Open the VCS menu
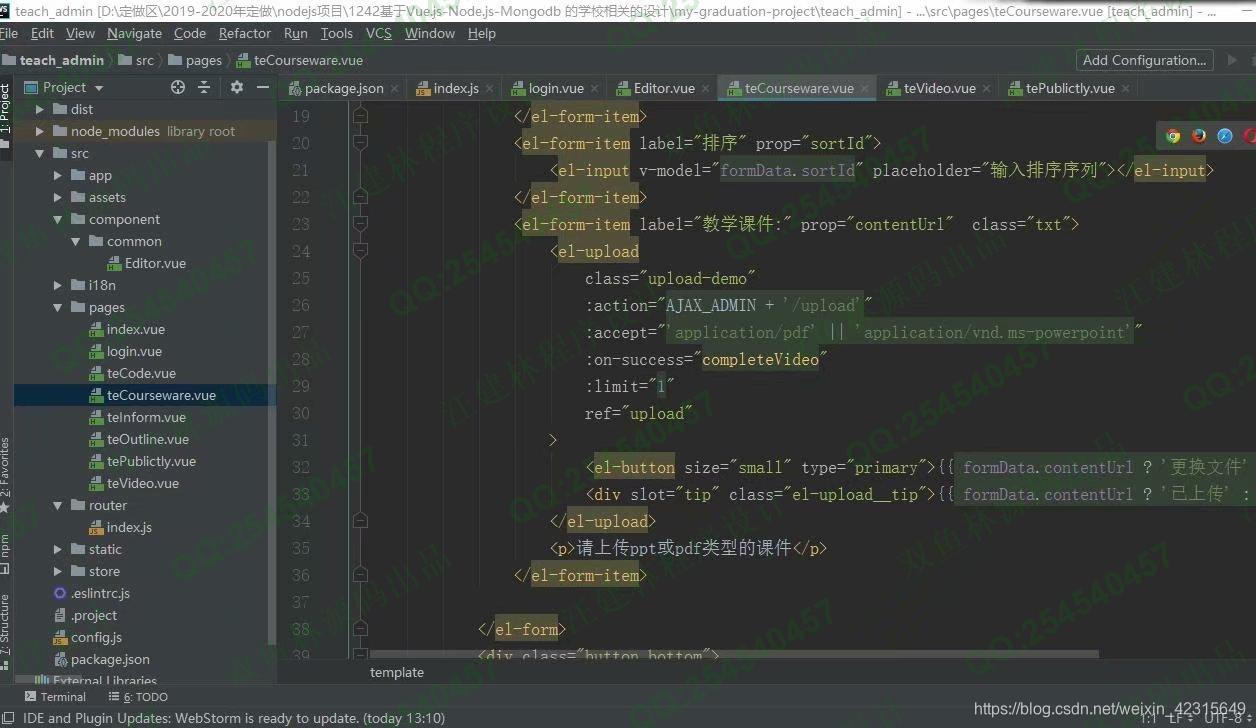Image resolution: width=1256 pixels, height=728 pixels. 379,33
